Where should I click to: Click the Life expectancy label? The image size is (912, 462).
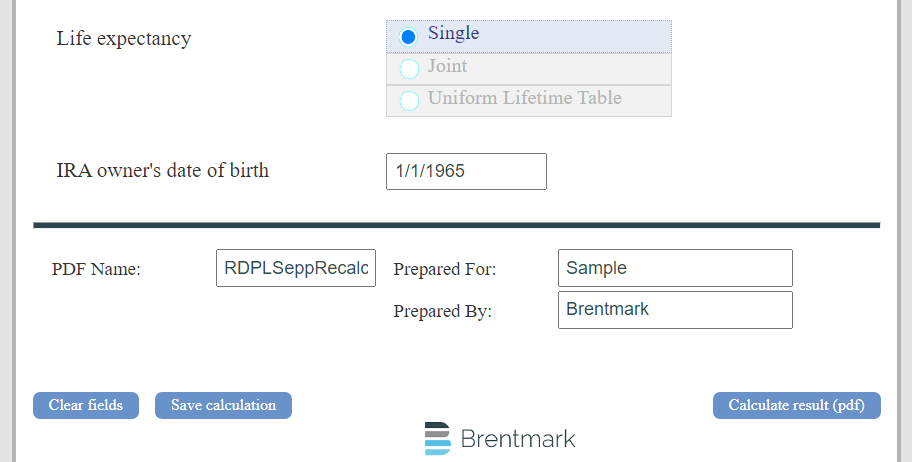(x=124, y=39)
